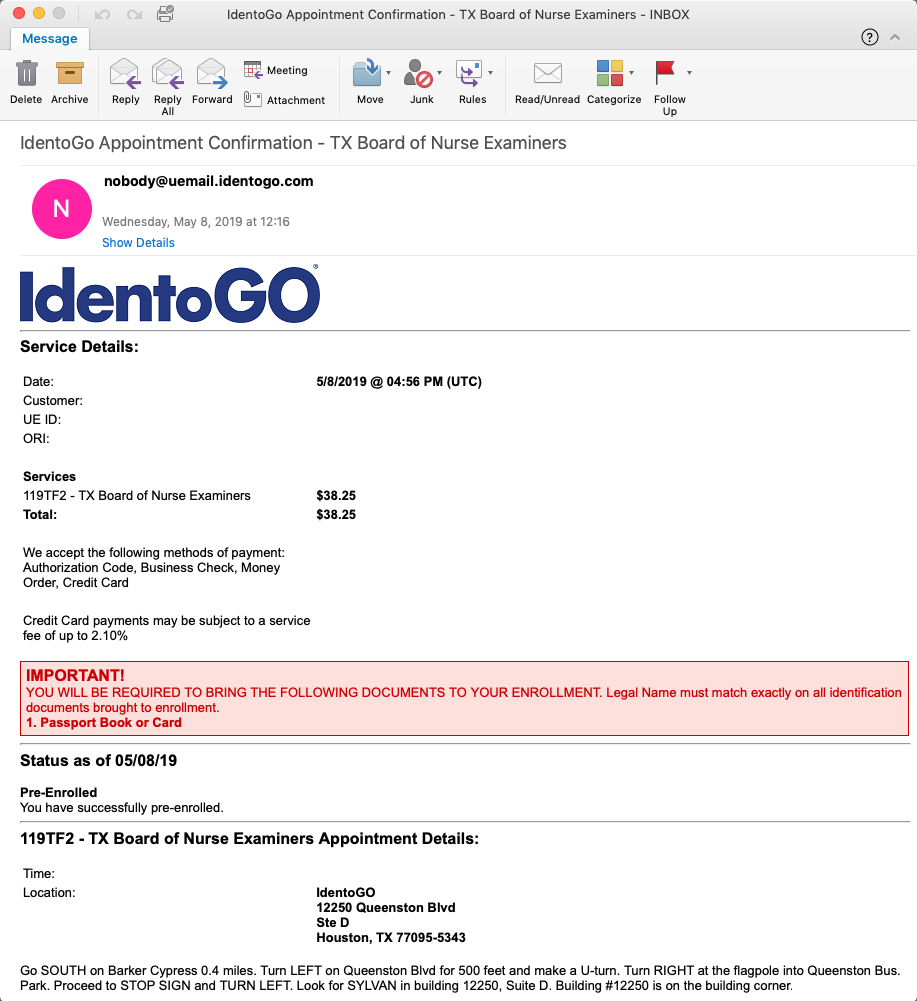
Task: Click the Junk icon
Action: (418, 73)
